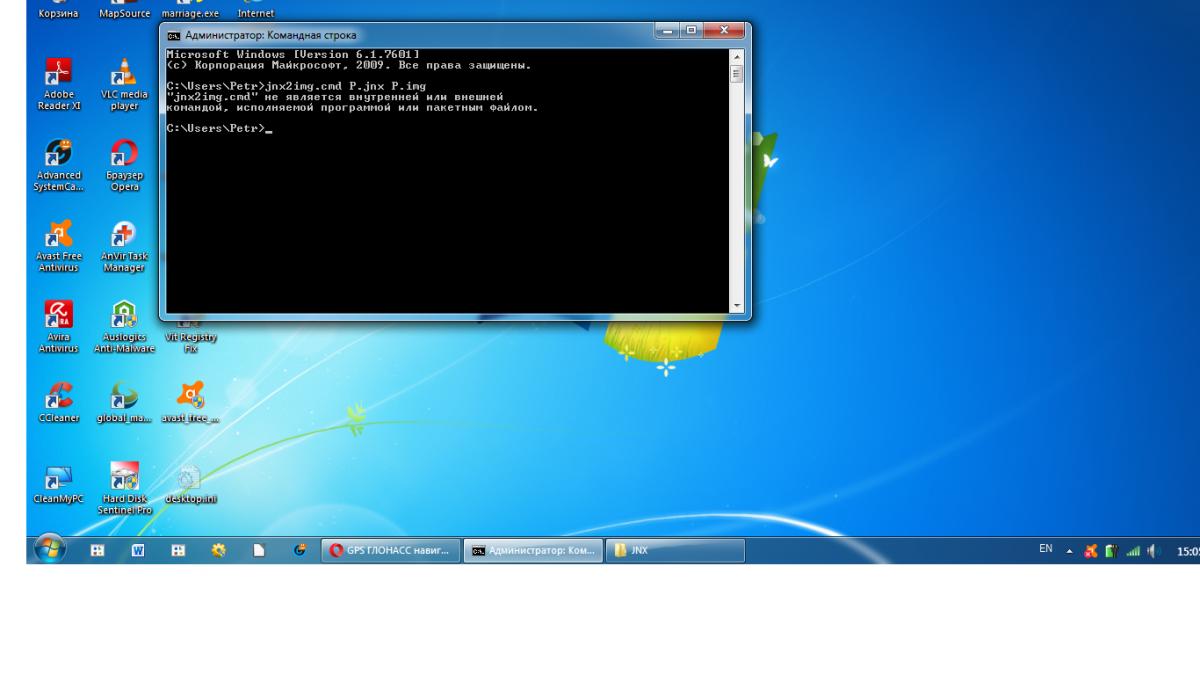Click the pinned Word icon on the taskbar
Viewport: 1200px width, 675px height.
(x=141, y=550)
